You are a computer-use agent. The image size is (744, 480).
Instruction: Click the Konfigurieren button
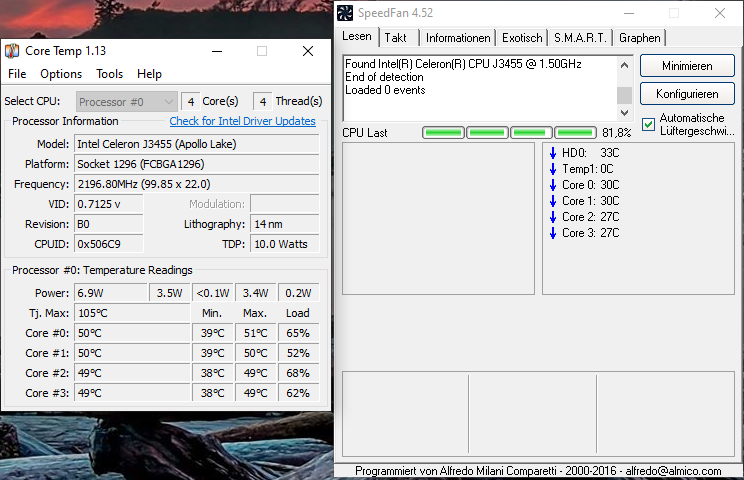pyautogui.click(x=687, y=94)
